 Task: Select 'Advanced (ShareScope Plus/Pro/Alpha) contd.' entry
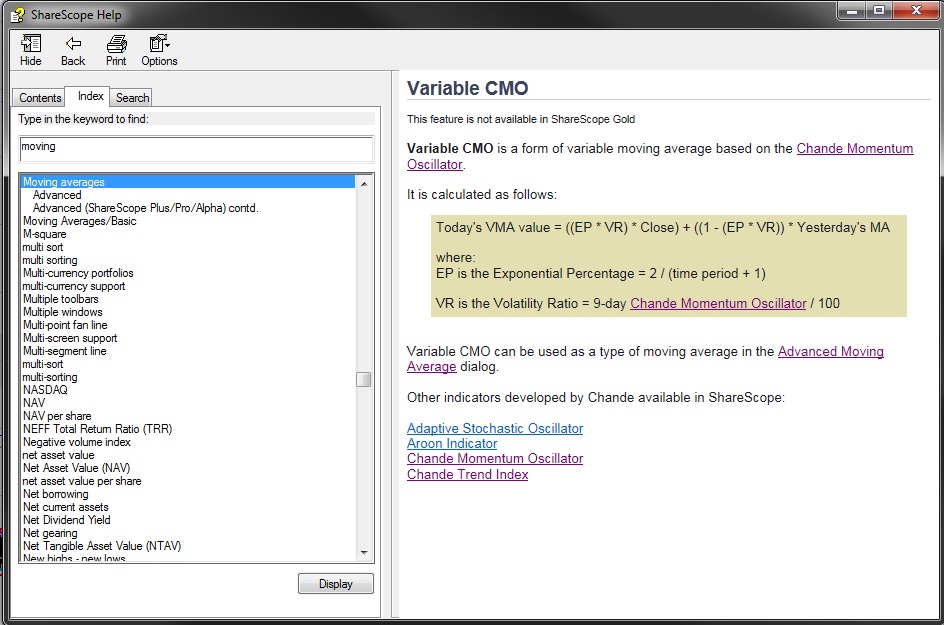point(145,208)
